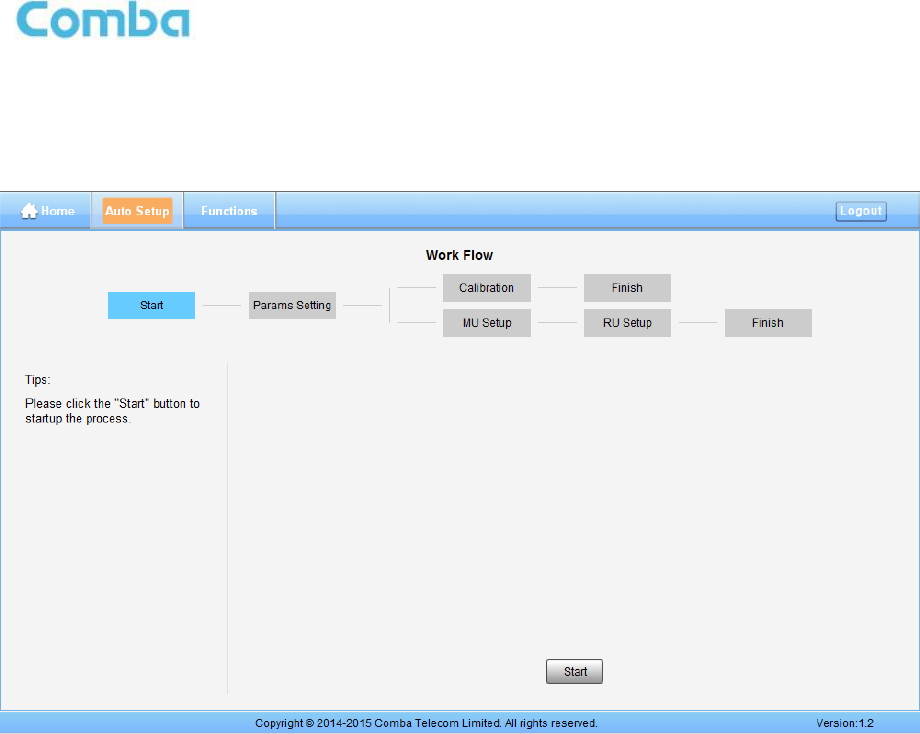
Task: Click the Logout button
Action: pyautogui.click(x=861, y=211)
